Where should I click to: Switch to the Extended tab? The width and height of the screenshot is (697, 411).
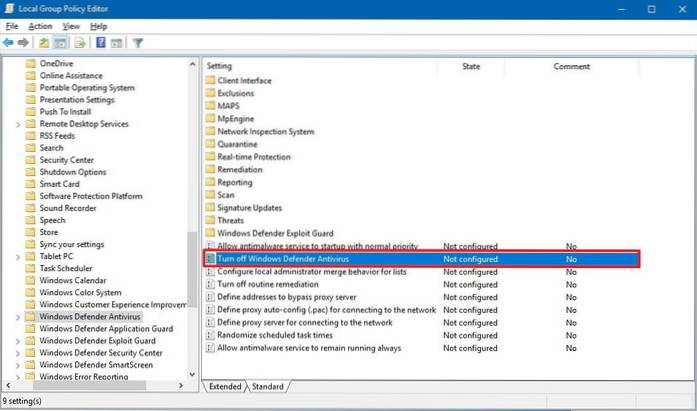[x=225, y=387]
